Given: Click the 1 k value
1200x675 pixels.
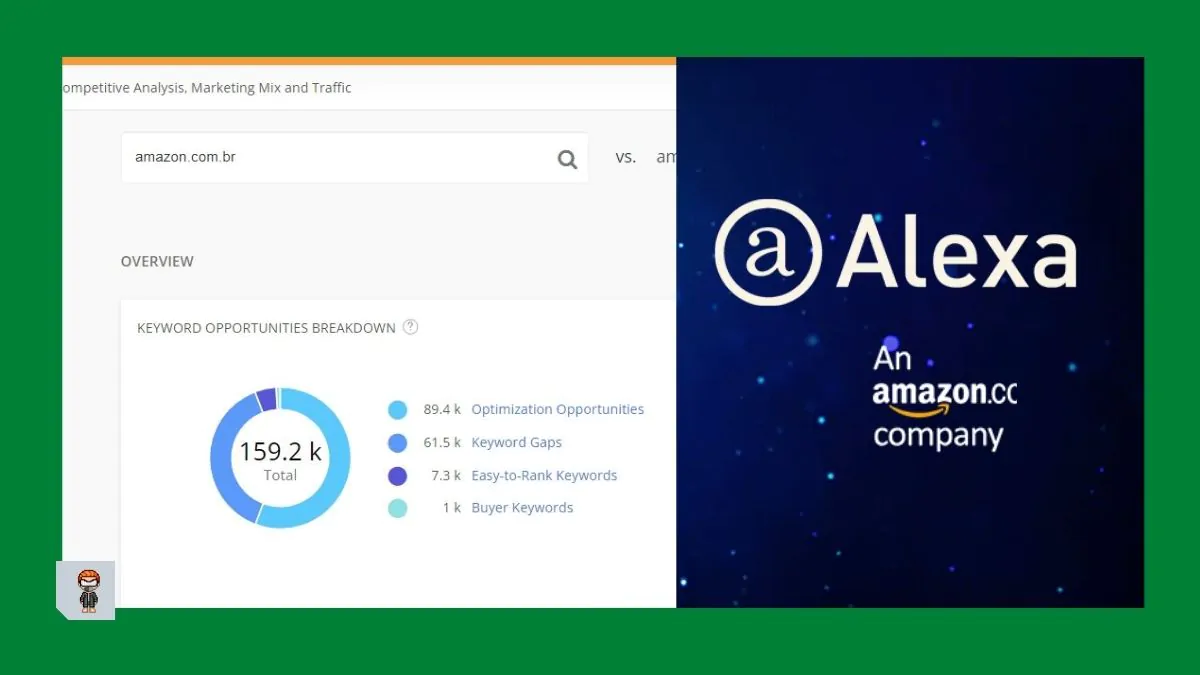Looking at the screenshot, I should pos(451,508).
